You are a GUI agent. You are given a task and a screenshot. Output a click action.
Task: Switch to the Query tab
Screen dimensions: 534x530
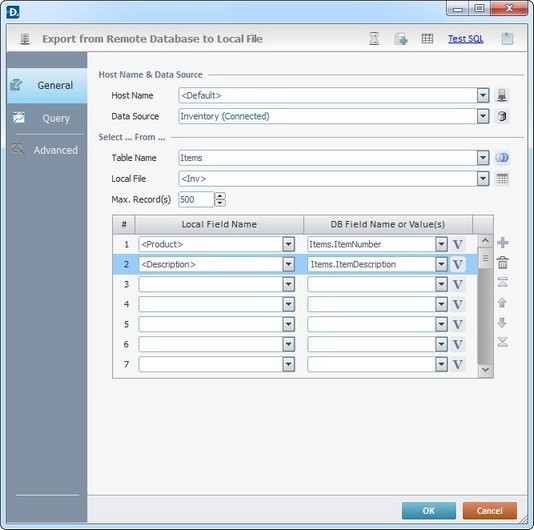47,118
